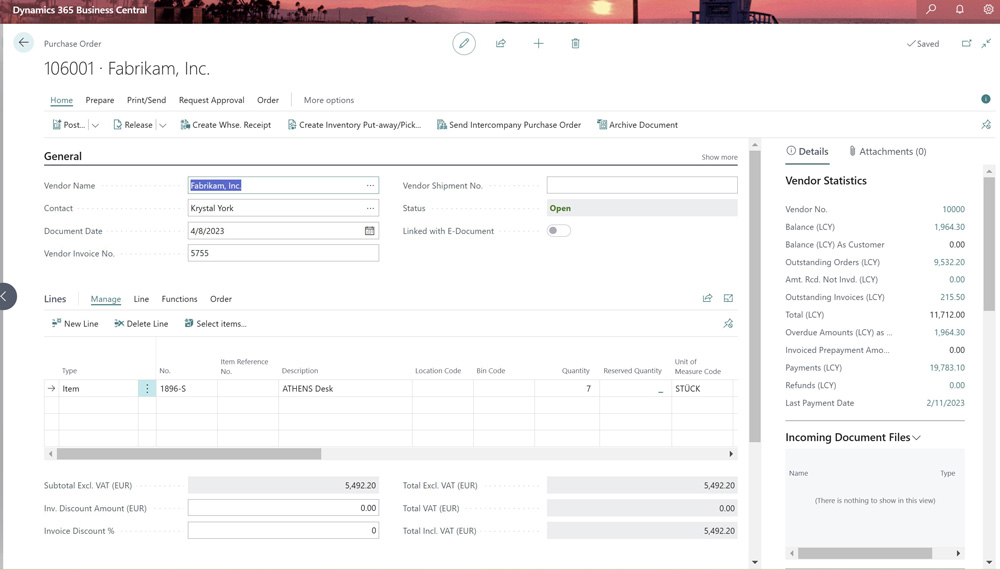Open search magnifier in top bar

tap(931, 10)
